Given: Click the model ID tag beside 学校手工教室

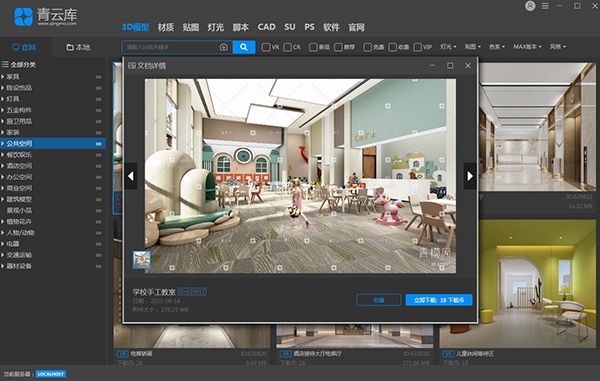Looking at the screenshot, I should point(192,292).
